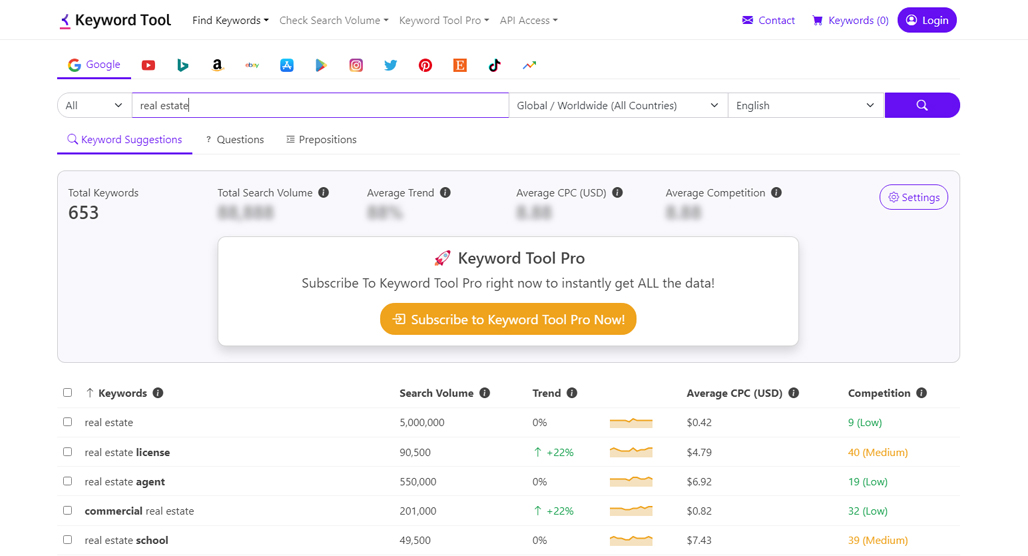The width and height of the screenshot is (1028, 556).
Task: Expand the Check Search Volume menu
Action: click(334, 20)
